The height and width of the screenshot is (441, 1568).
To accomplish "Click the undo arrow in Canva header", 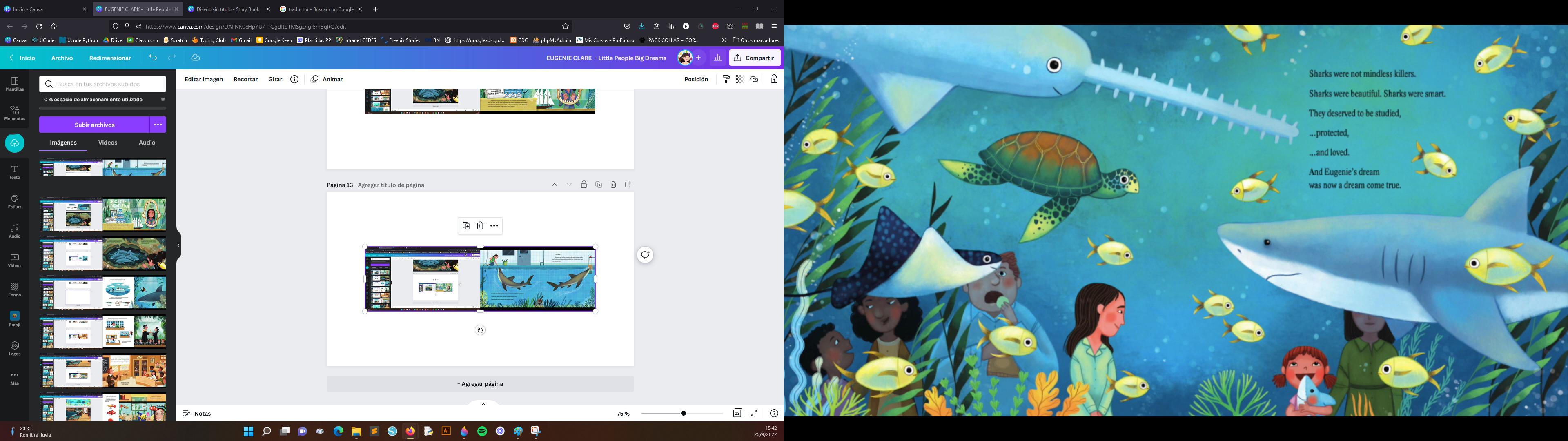I will 153,58.
